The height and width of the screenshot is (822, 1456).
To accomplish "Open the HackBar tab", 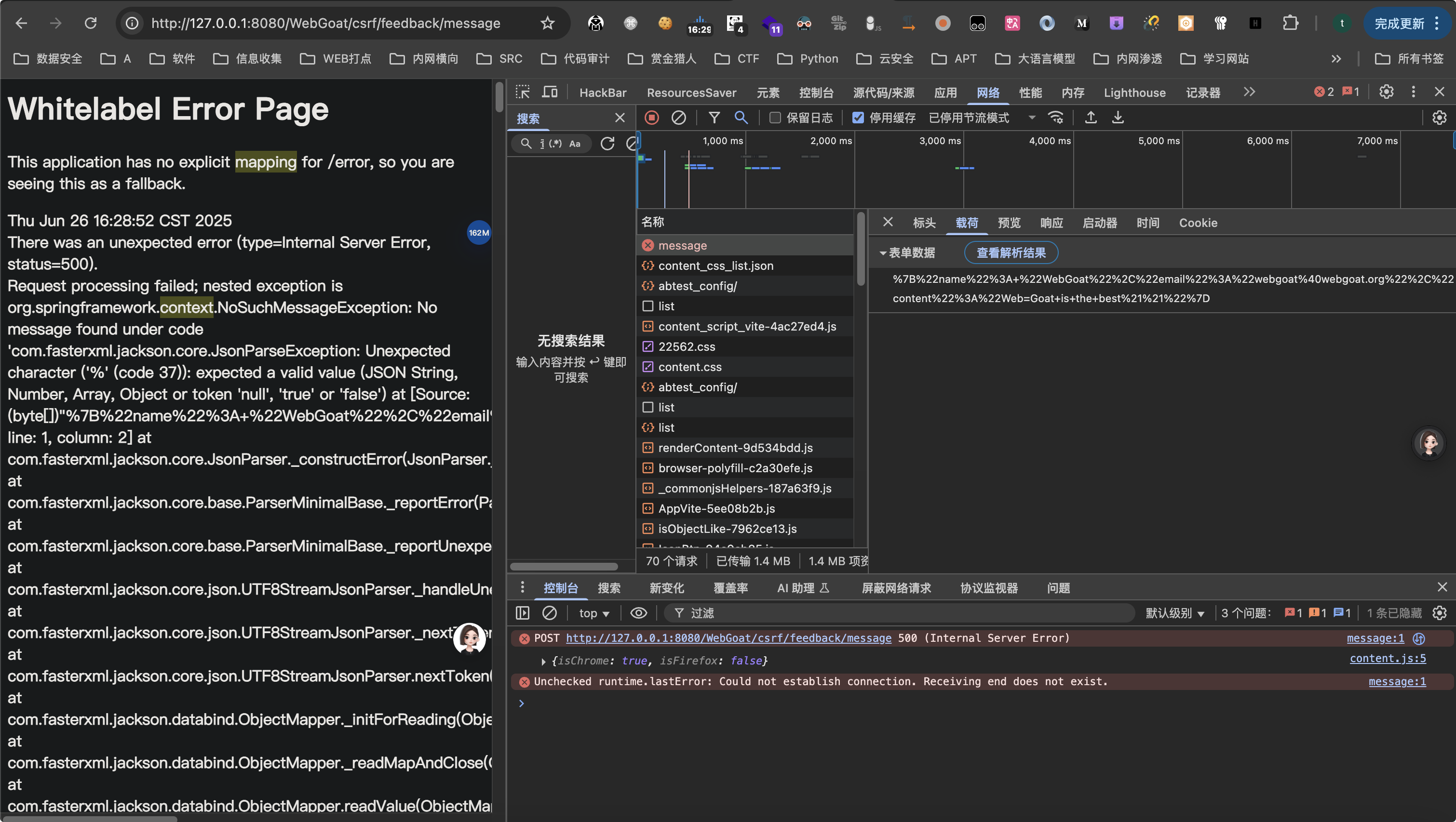I will tap(603, 92).
